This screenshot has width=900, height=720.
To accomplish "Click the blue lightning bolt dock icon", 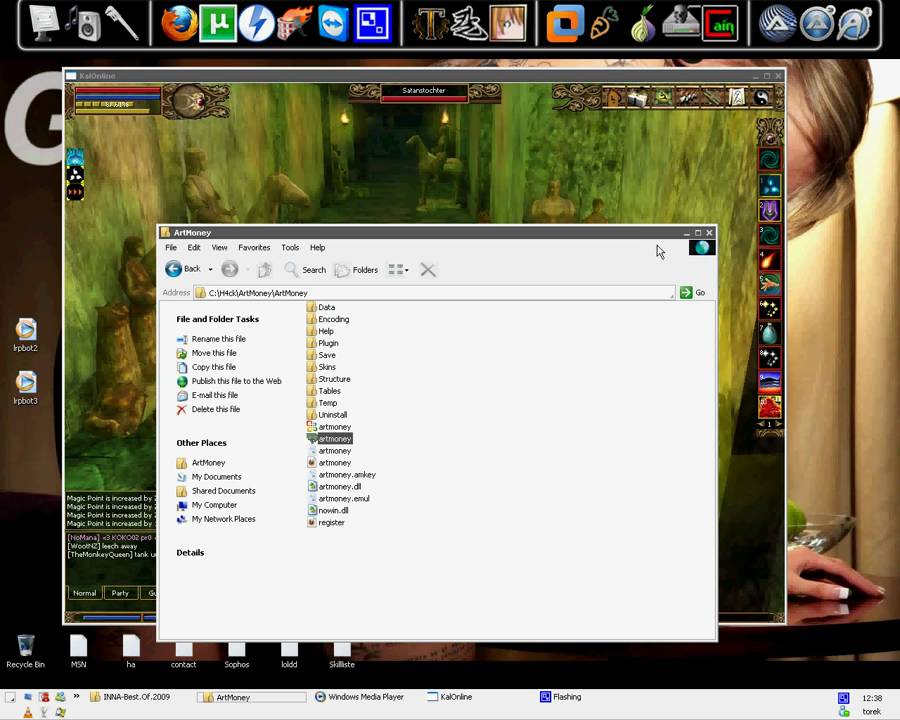I will (256, 24).
